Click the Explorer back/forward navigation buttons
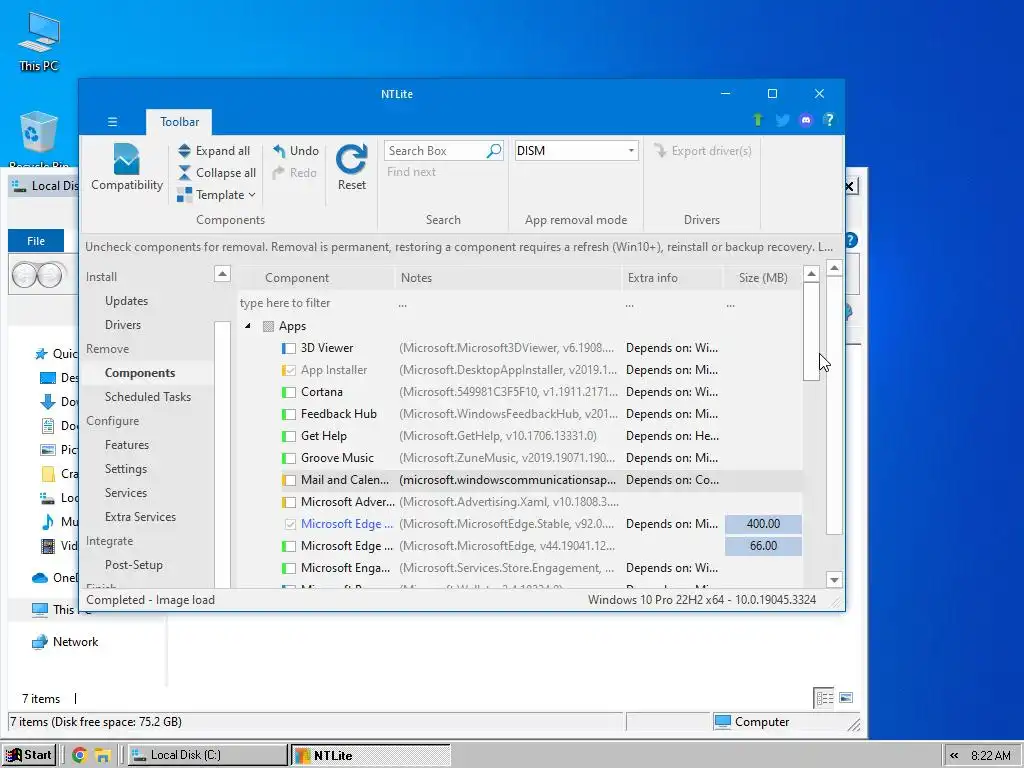1024x768 pixels. [x=39, y=275]
